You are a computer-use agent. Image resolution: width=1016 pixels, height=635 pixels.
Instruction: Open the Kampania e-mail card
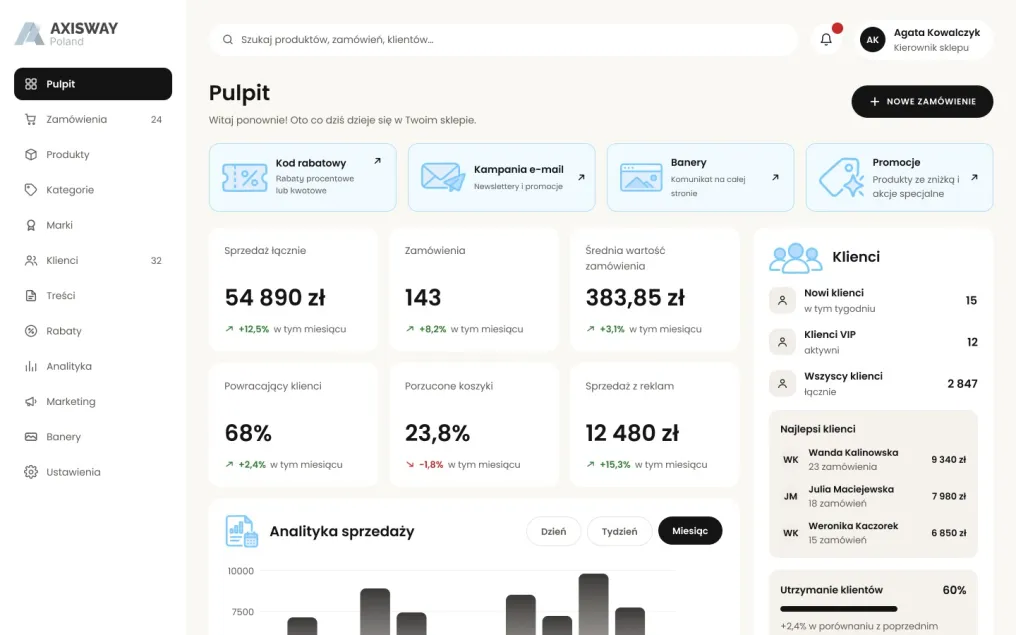[502, 178]
